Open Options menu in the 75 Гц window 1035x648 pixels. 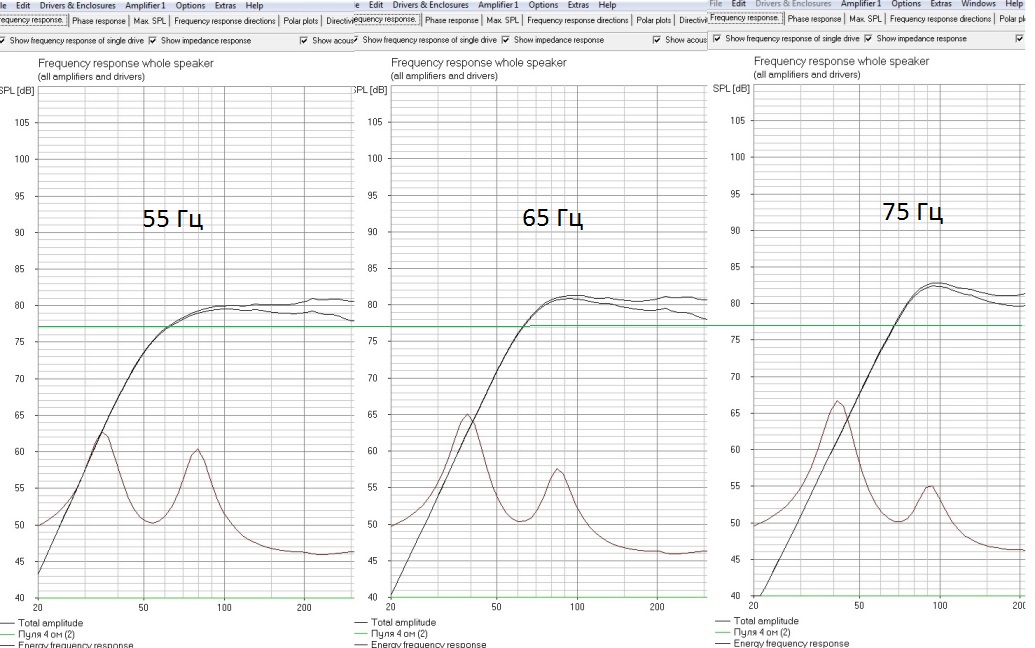906,4
